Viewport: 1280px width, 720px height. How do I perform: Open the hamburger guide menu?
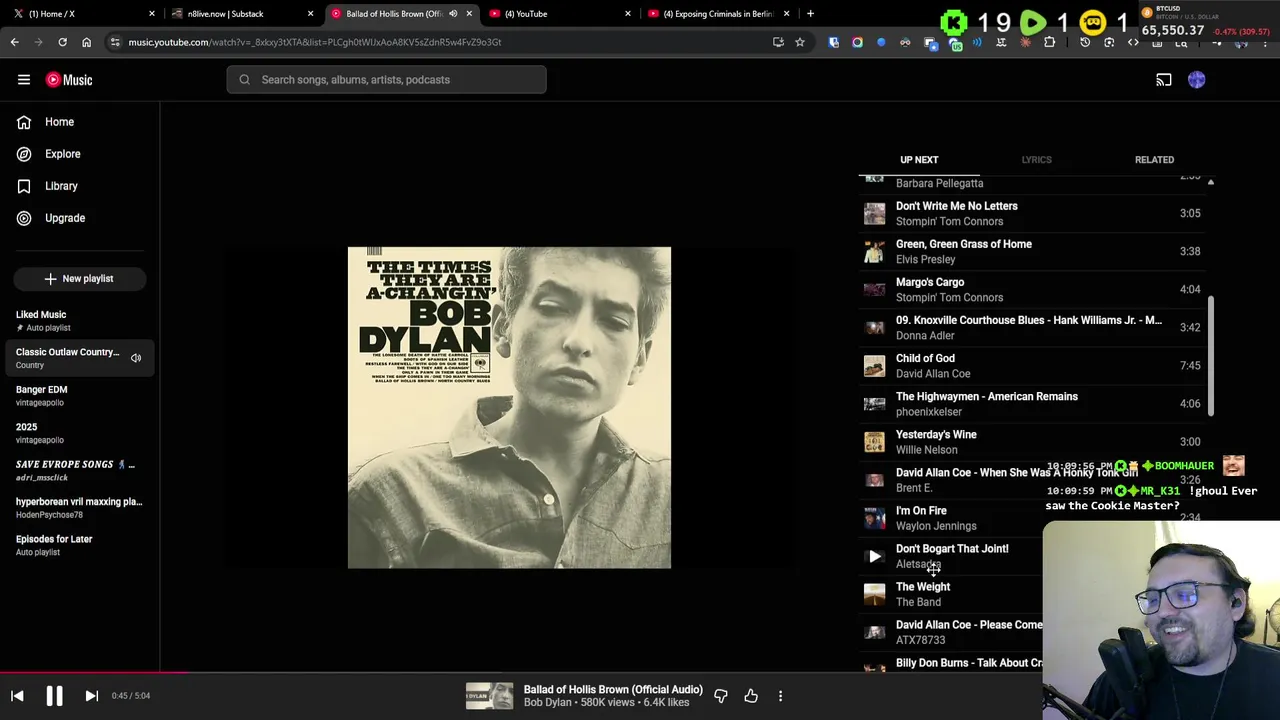tap(24, 80)
